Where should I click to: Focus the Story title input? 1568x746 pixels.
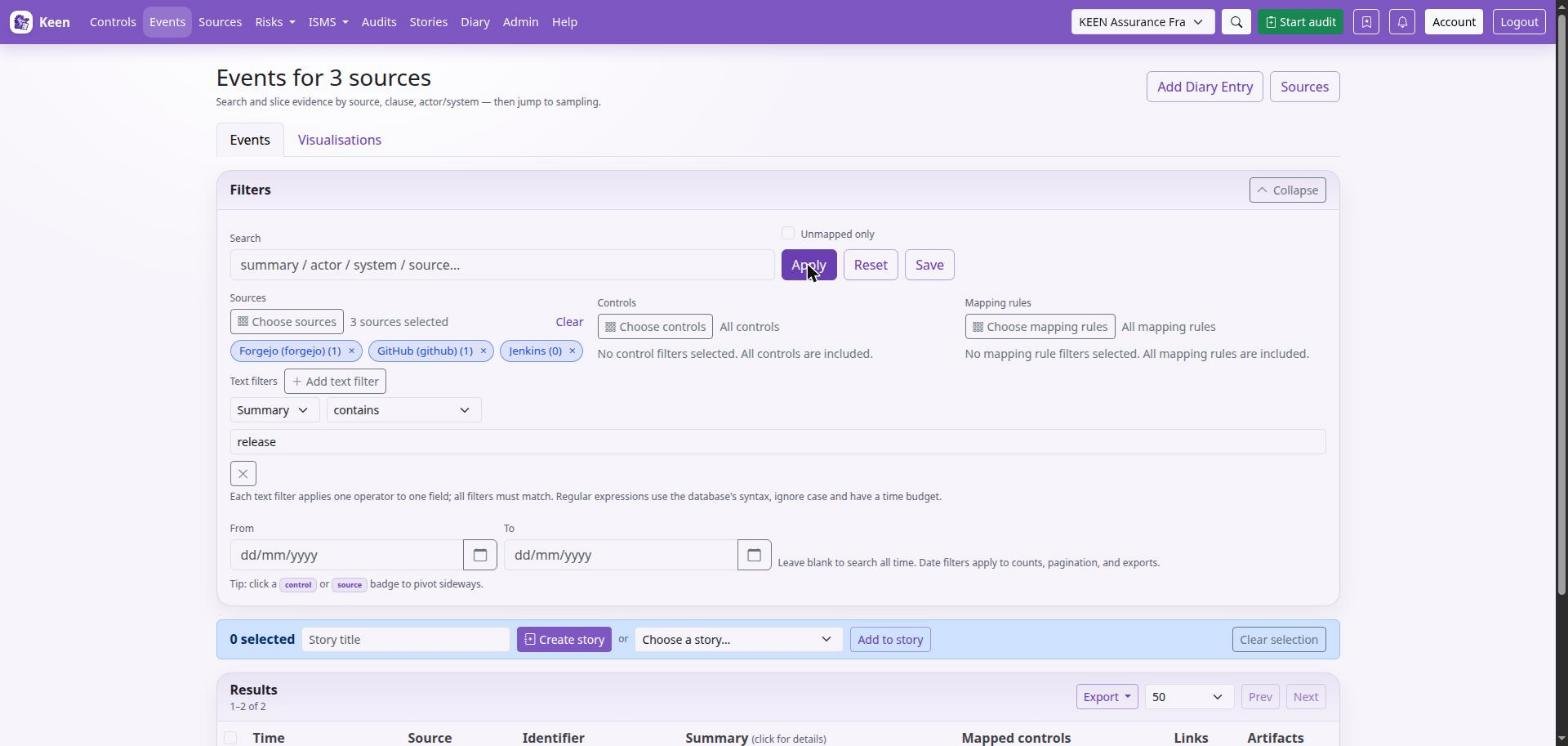[x=406, y=640]
